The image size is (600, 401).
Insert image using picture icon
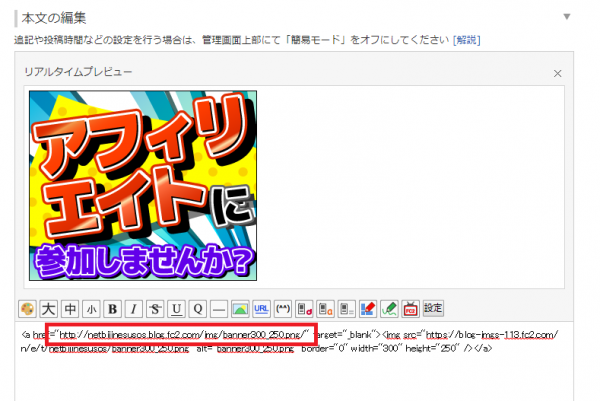point(240,307)
